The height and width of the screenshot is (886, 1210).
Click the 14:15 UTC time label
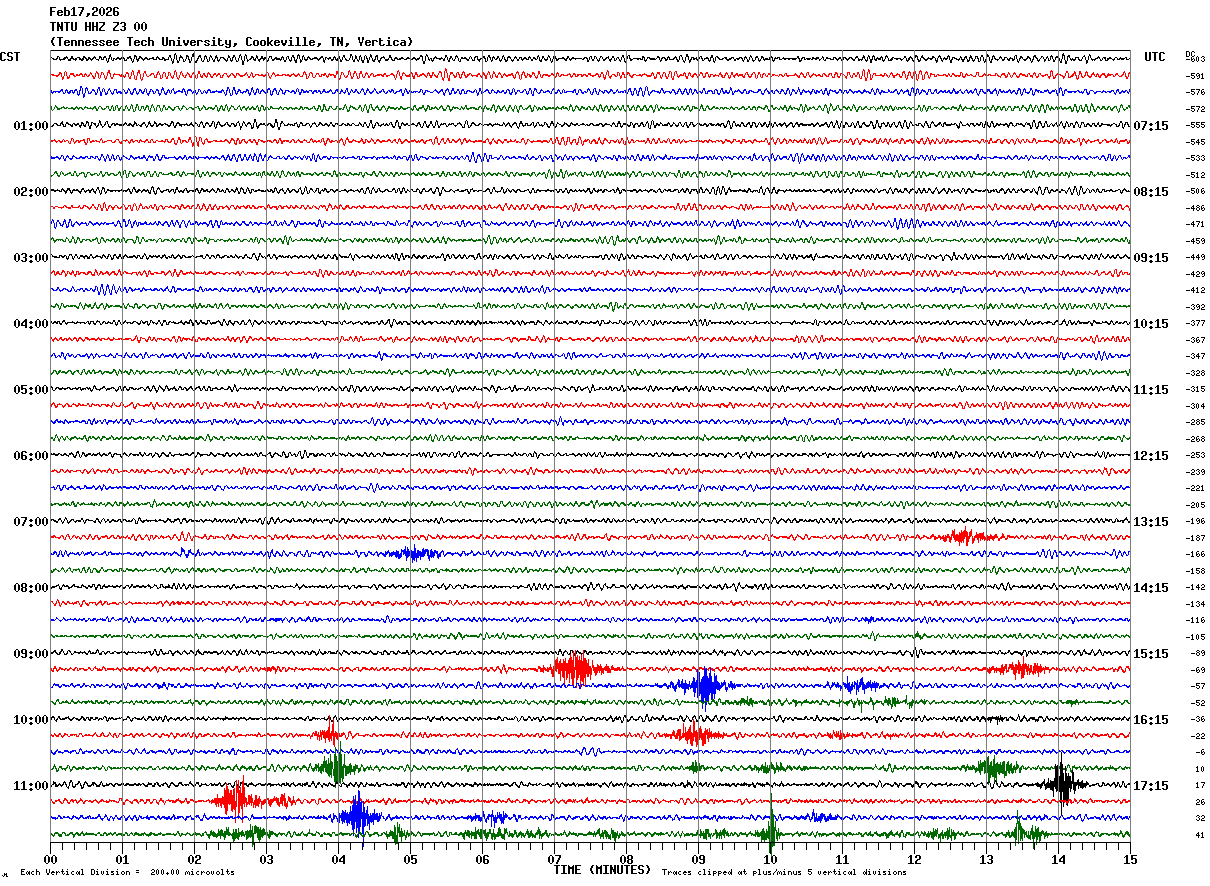[x=1151, y=588]
